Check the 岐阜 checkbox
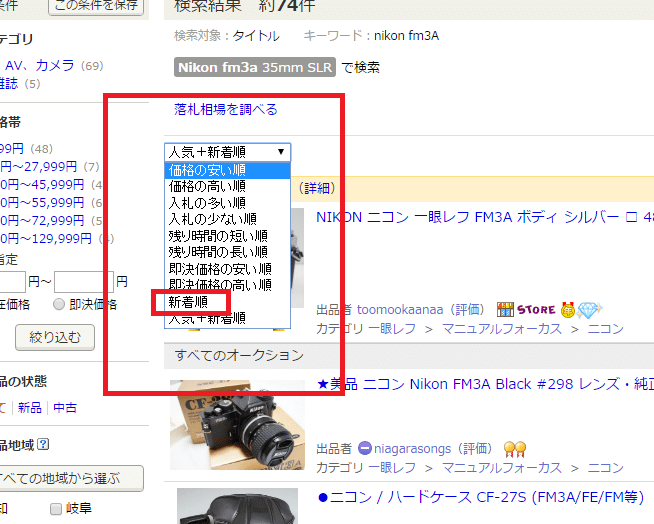The height and width of the screenshot is (524, 654). tap(55, 509)
